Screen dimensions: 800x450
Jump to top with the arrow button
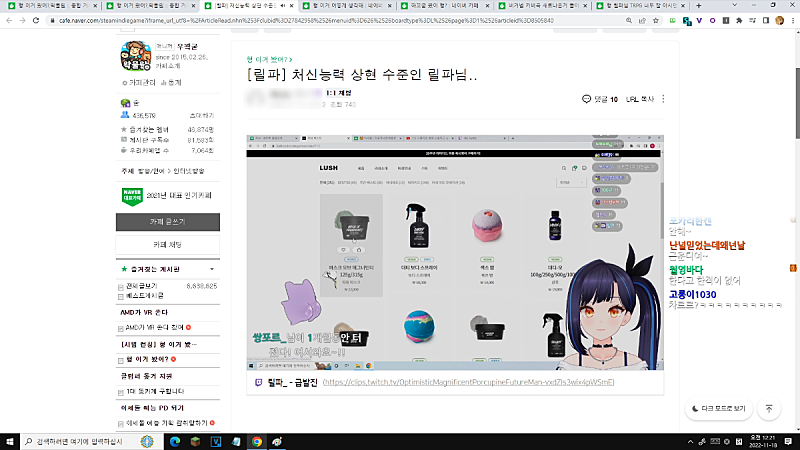click(769, 409)
